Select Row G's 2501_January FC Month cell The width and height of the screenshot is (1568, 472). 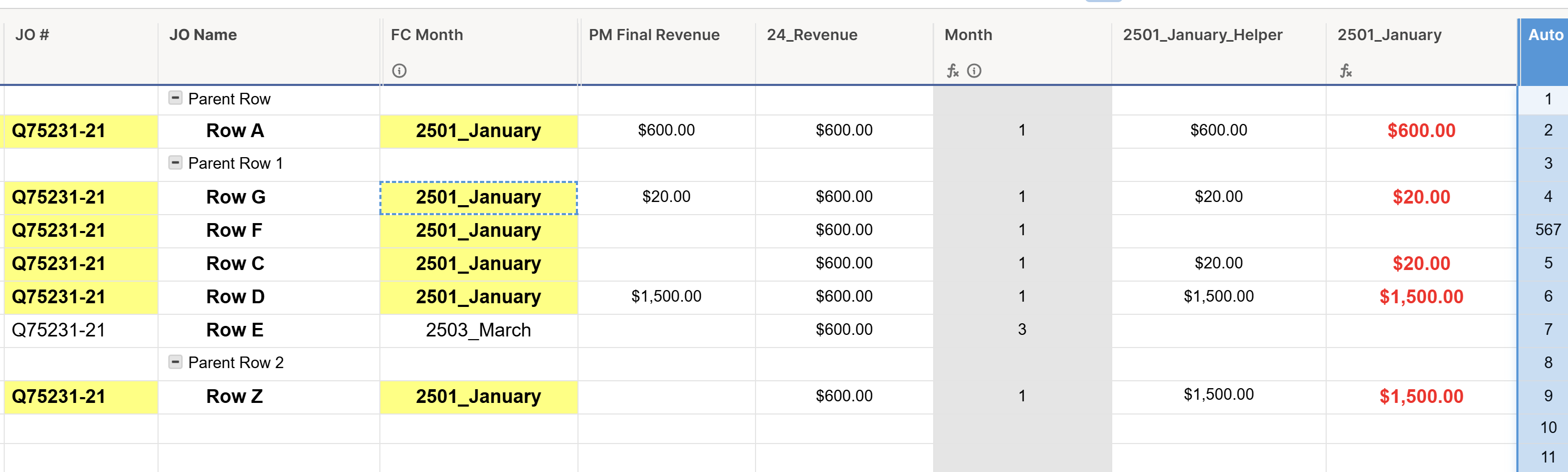click(479, 197)
